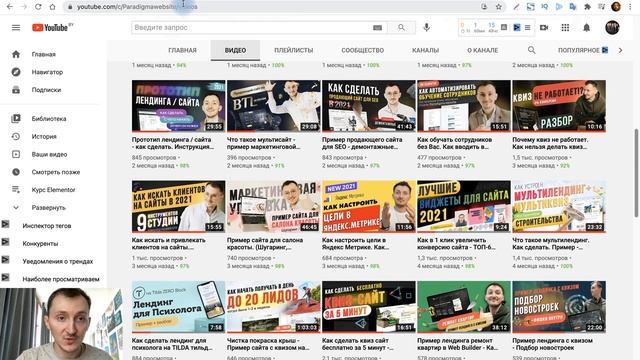This screenshot has width=640, height=360.
Task: Open thumbnail Как сделать продающий сайт для SEO
Action: pos(369,106)
